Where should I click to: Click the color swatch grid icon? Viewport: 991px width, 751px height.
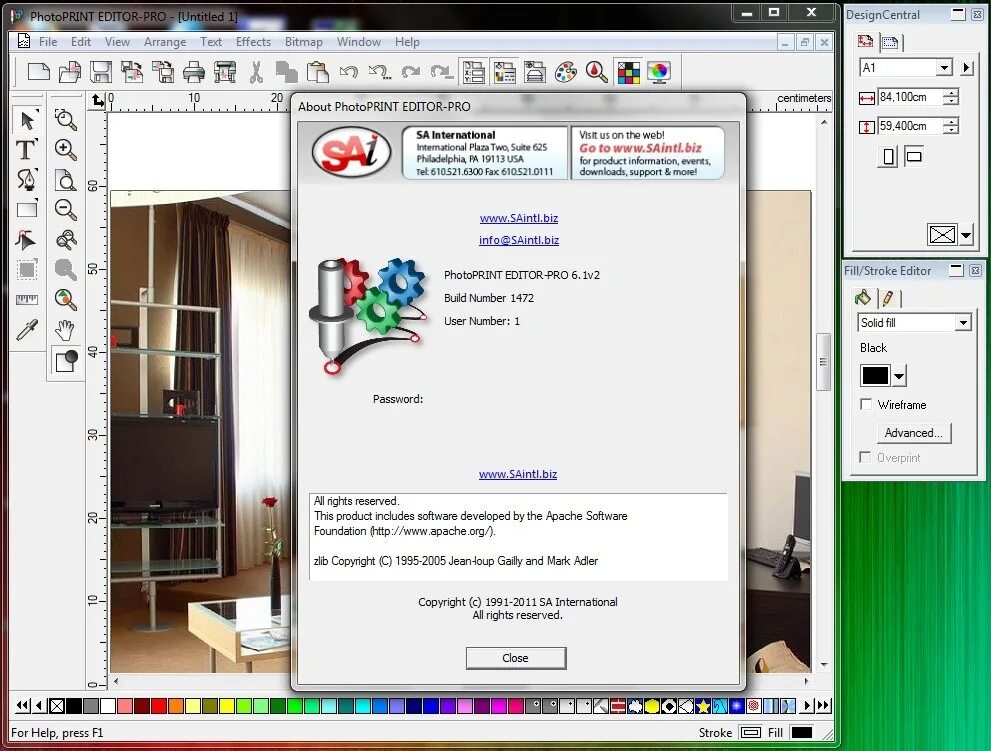(629, 72)
